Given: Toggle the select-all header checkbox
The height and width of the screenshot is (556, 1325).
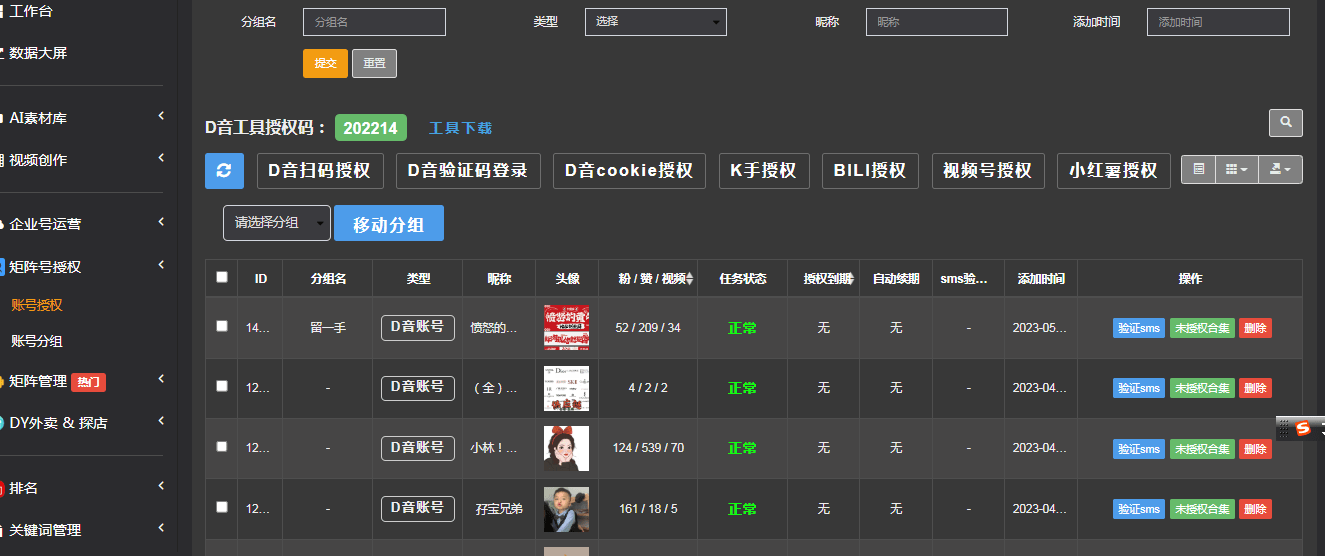Looking at the screenshot, I should click(x=222, y=277).
